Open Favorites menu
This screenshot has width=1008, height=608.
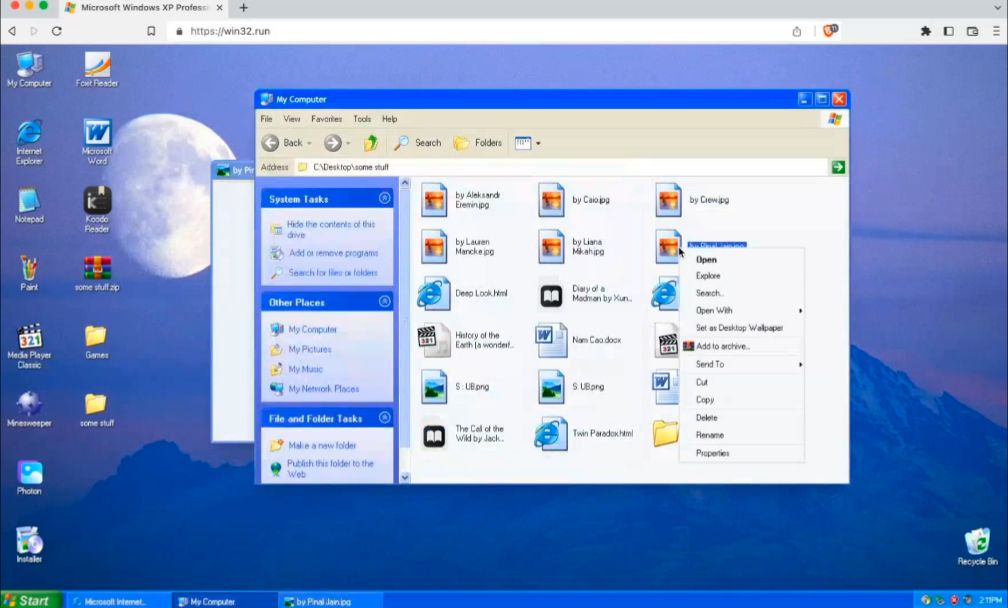327,119
